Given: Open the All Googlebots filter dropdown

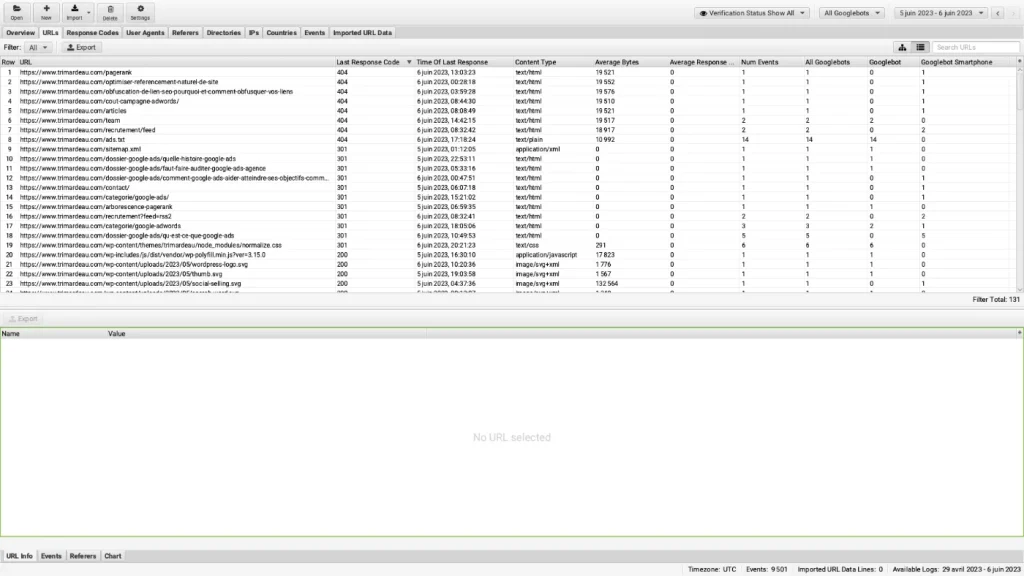Looking at the screenshot, I should point(852,13).
